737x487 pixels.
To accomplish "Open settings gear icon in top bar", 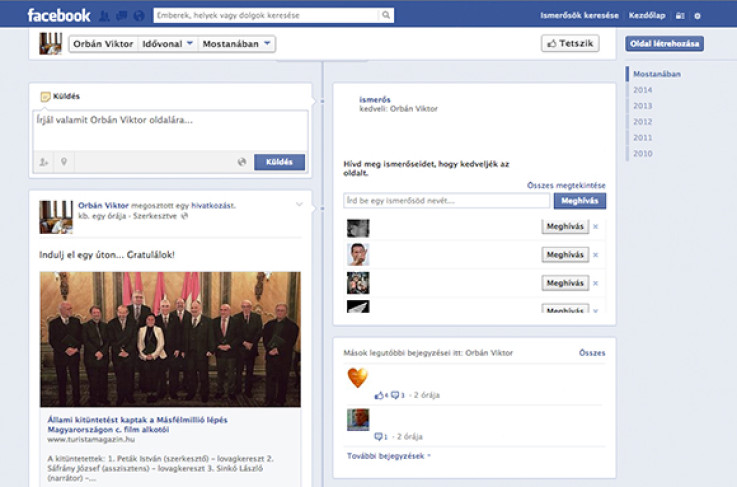I will point(698,16).
